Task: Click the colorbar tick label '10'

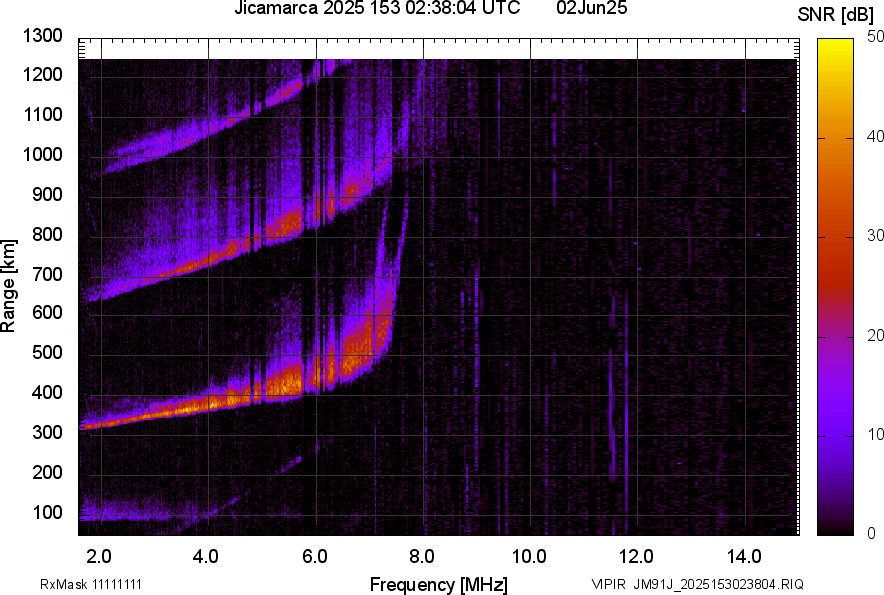Action: (875, 434)
